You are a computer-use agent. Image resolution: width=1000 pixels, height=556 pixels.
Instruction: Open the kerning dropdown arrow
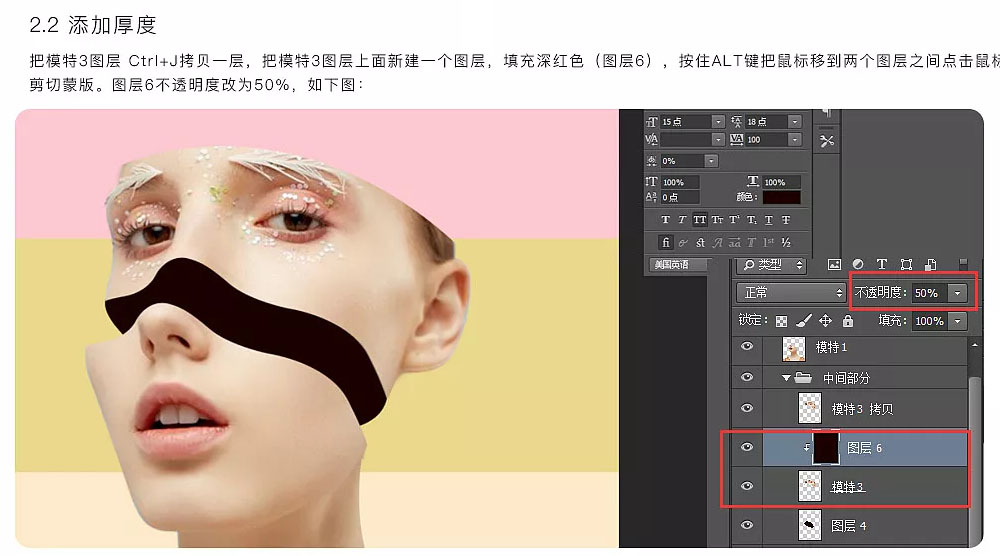(x=718, y=140)
